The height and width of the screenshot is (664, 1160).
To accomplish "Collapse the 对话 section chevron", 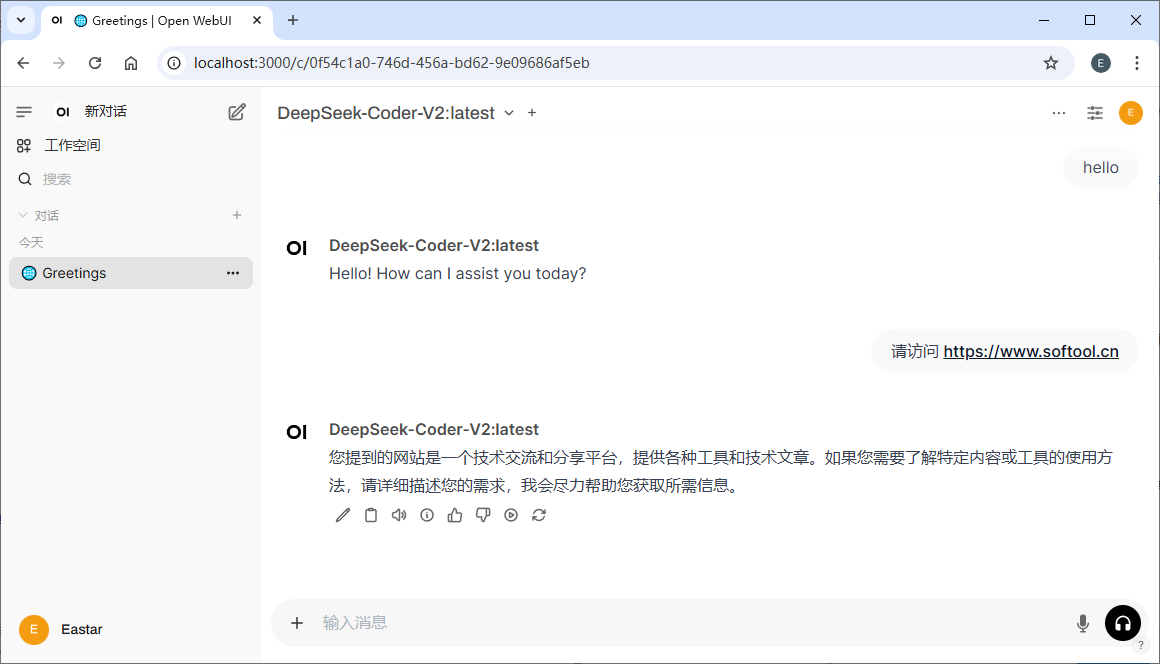I will (x=23, y=215).
